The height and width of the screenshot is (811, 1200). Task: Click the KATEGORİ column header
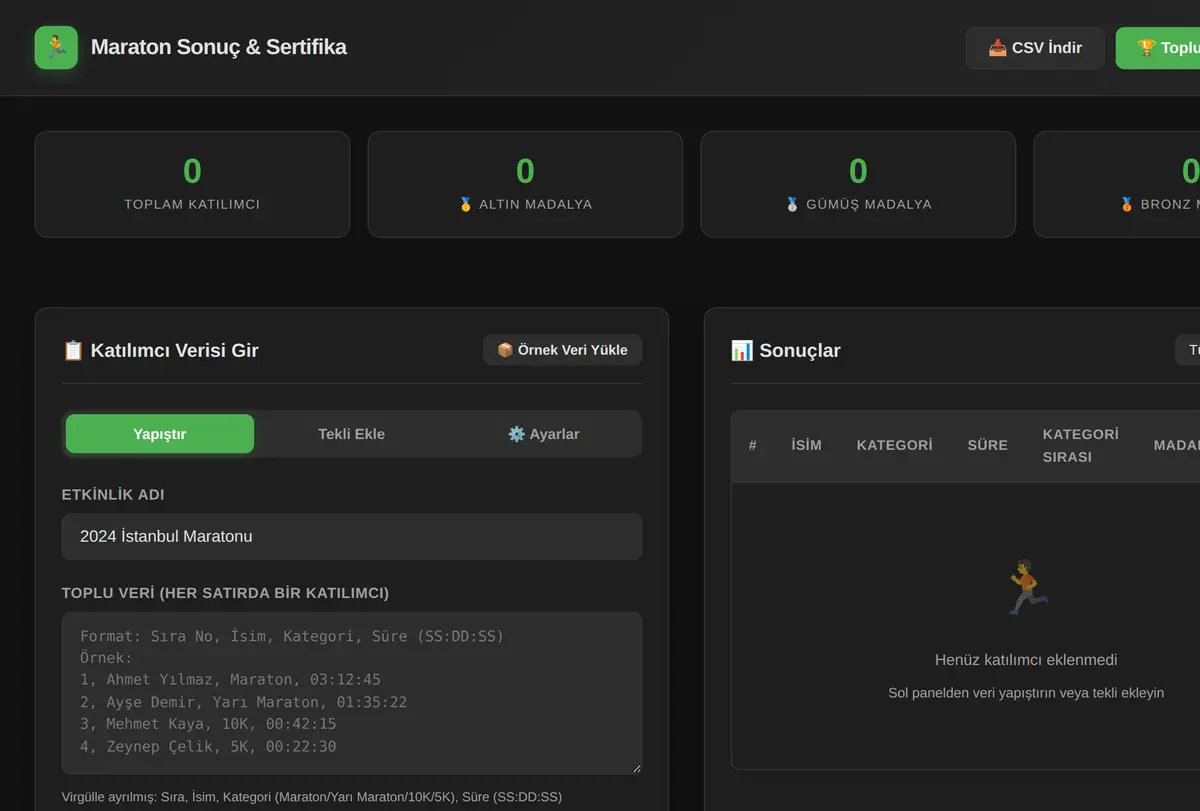(895, 445)
